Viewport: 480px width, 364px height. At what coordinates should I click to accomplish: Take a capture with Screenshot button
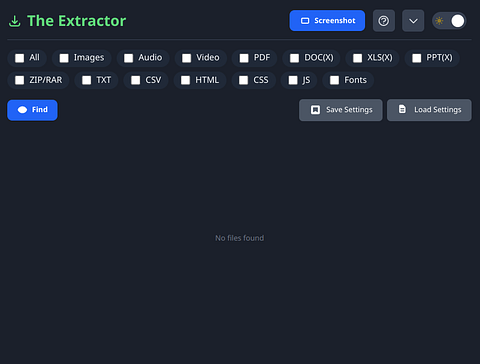[x=327, y=21]
